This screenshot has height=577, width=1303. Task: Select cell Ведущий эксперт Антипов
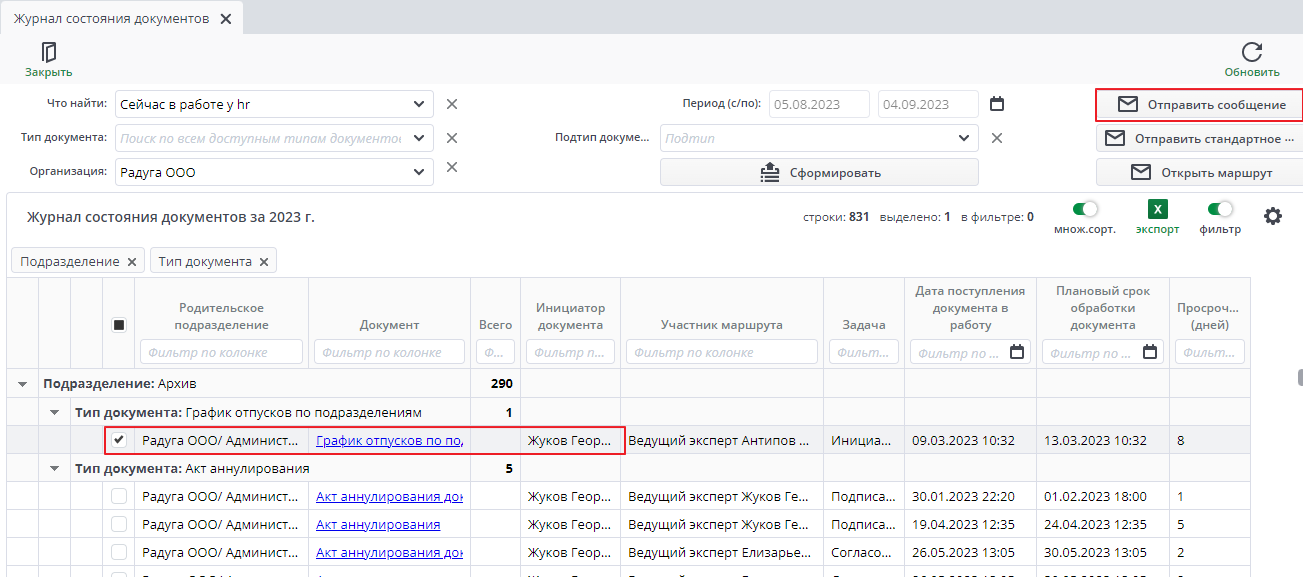(x=721, y=440)
